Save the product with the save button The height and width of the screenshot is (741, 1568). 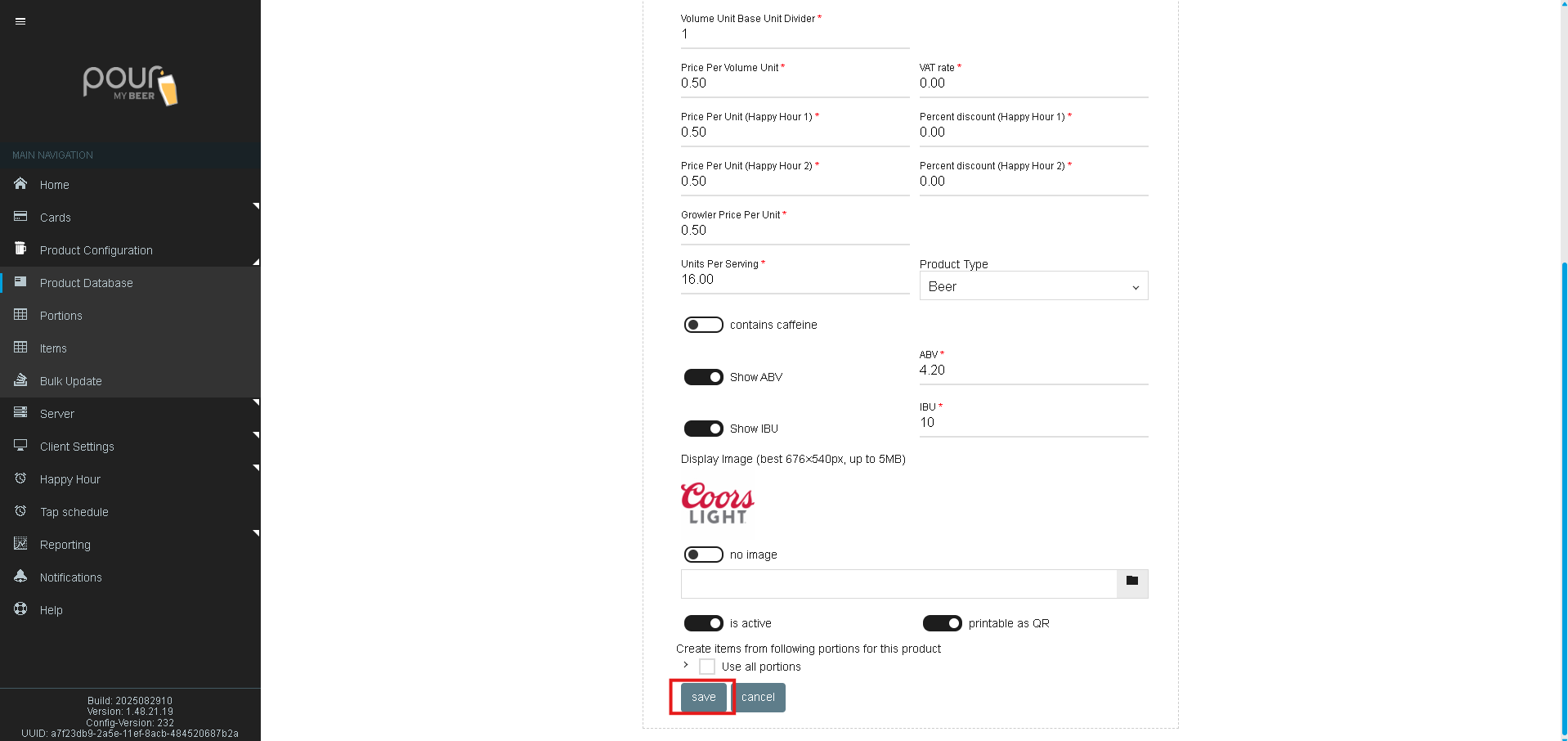[703, 698]
